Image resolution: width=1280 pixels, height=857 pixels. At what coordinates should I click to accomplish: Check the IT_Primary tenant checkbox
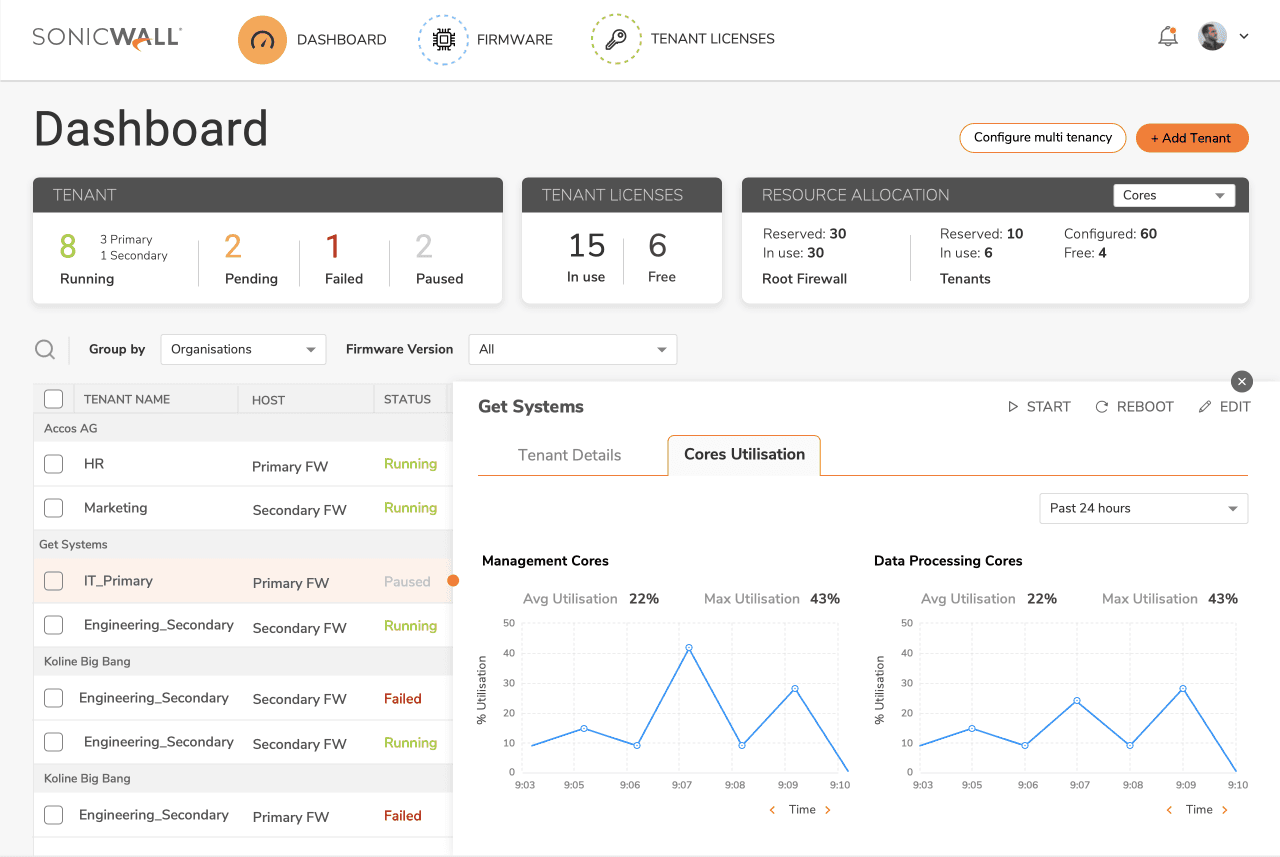point(54,581)
